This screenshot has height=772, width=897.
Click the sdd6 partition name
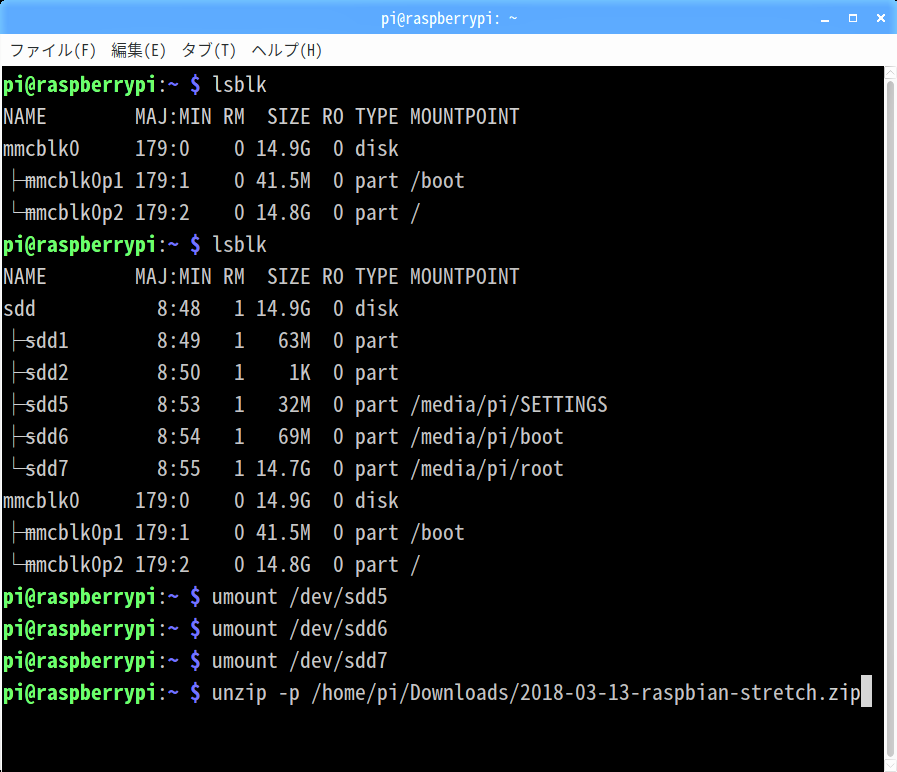click(46, 437)
